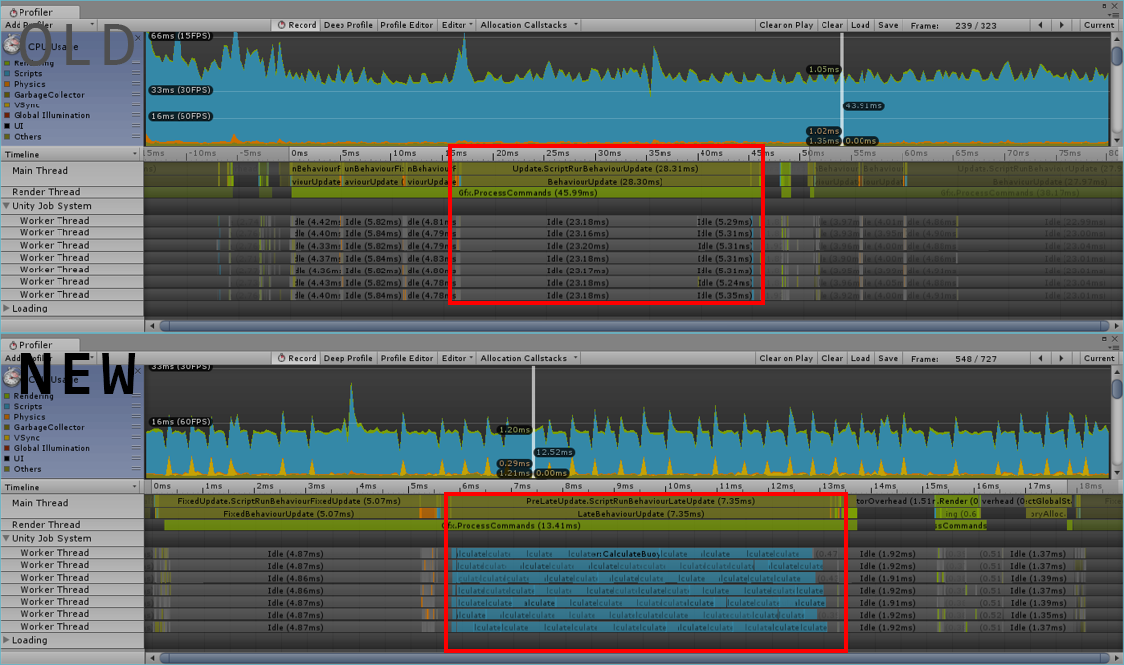Toggle GarbageCollector color swatch in lower Profiler
The image size is (1124, 665).
coord(7,427)
